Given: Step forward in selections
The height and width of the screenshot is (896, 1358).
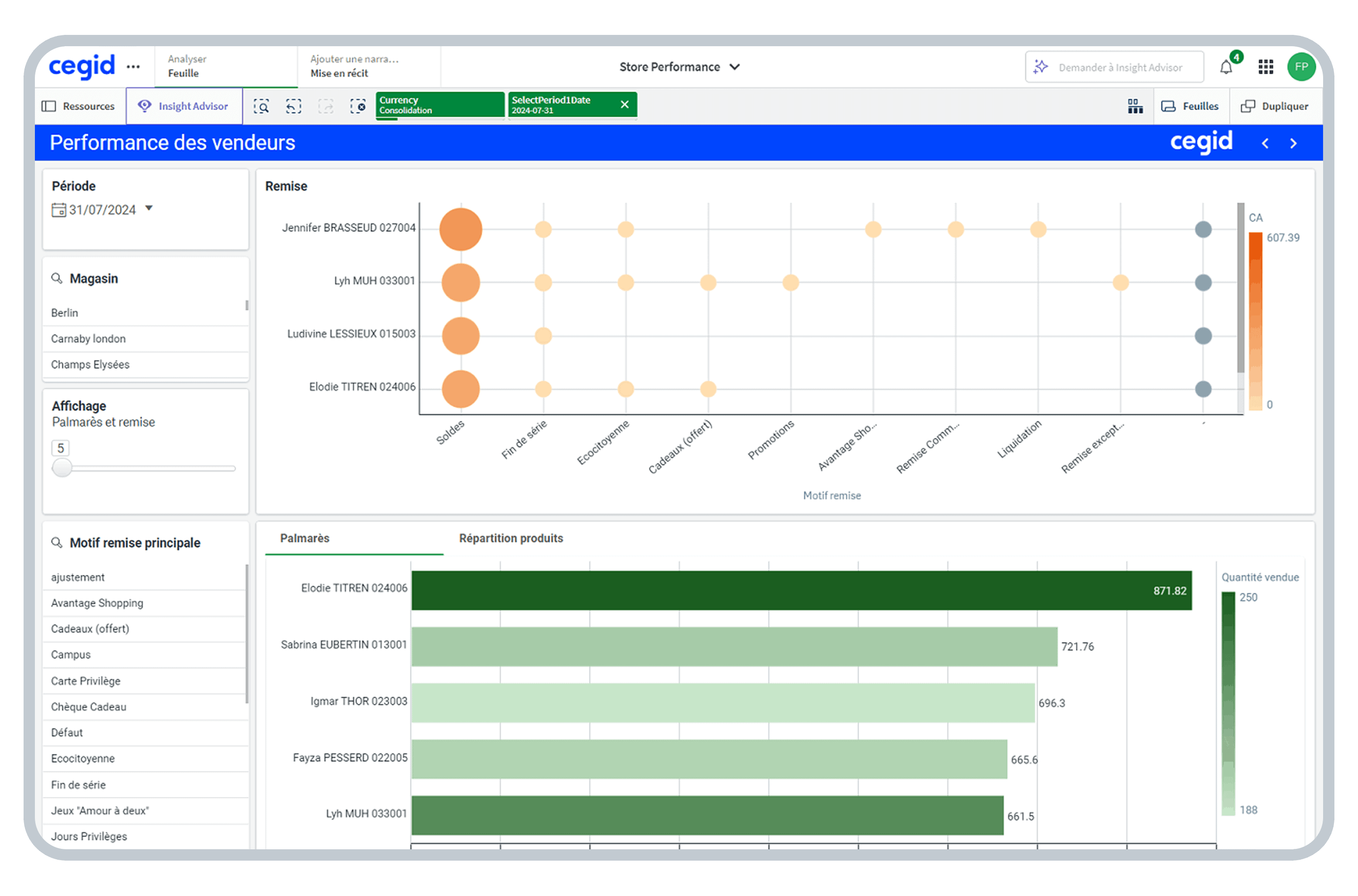Looking at the screenshot, I should tap(326, 106).
